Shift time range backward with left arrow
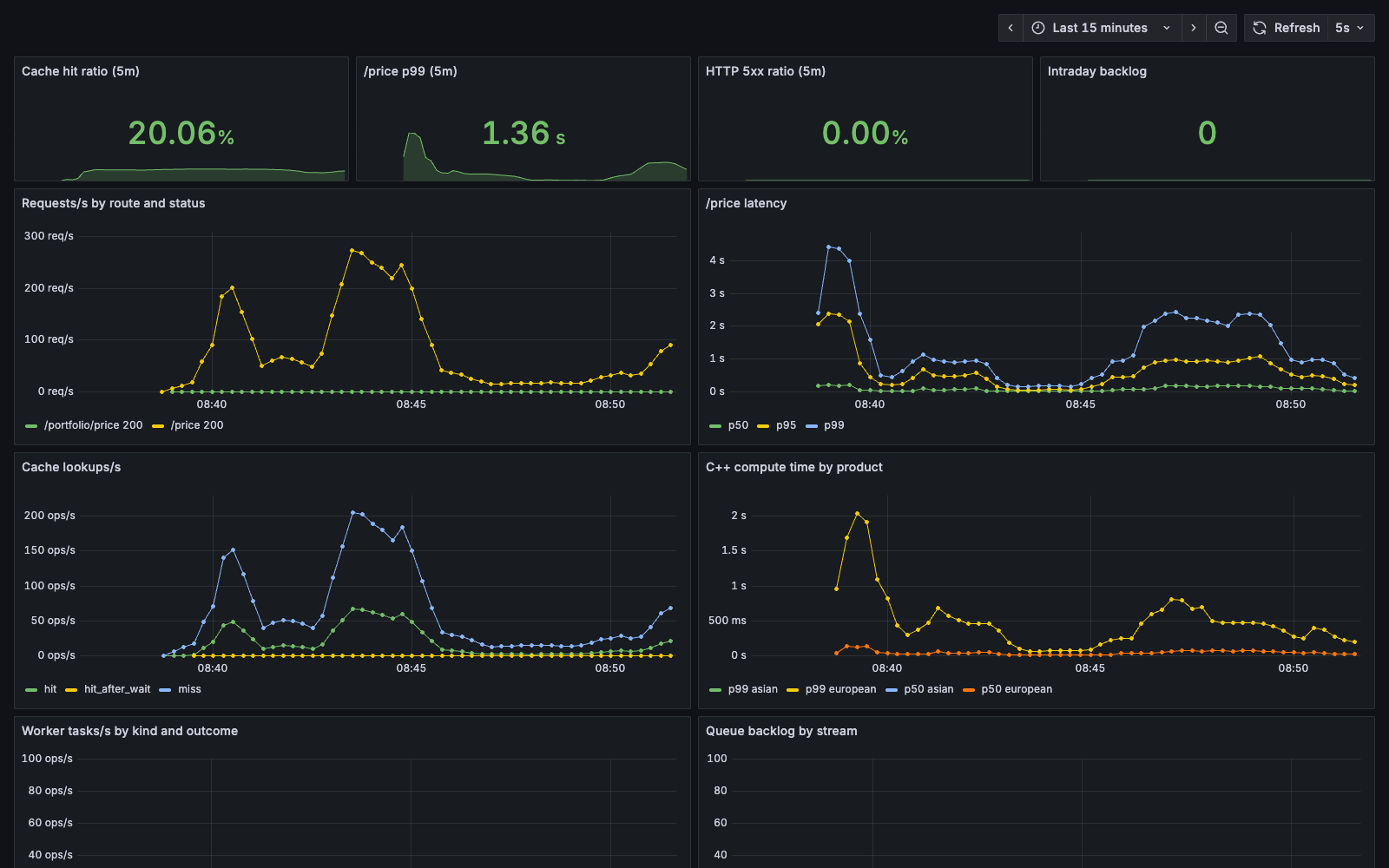Viewport: 1389px width, 868px height. (1010, 28)
